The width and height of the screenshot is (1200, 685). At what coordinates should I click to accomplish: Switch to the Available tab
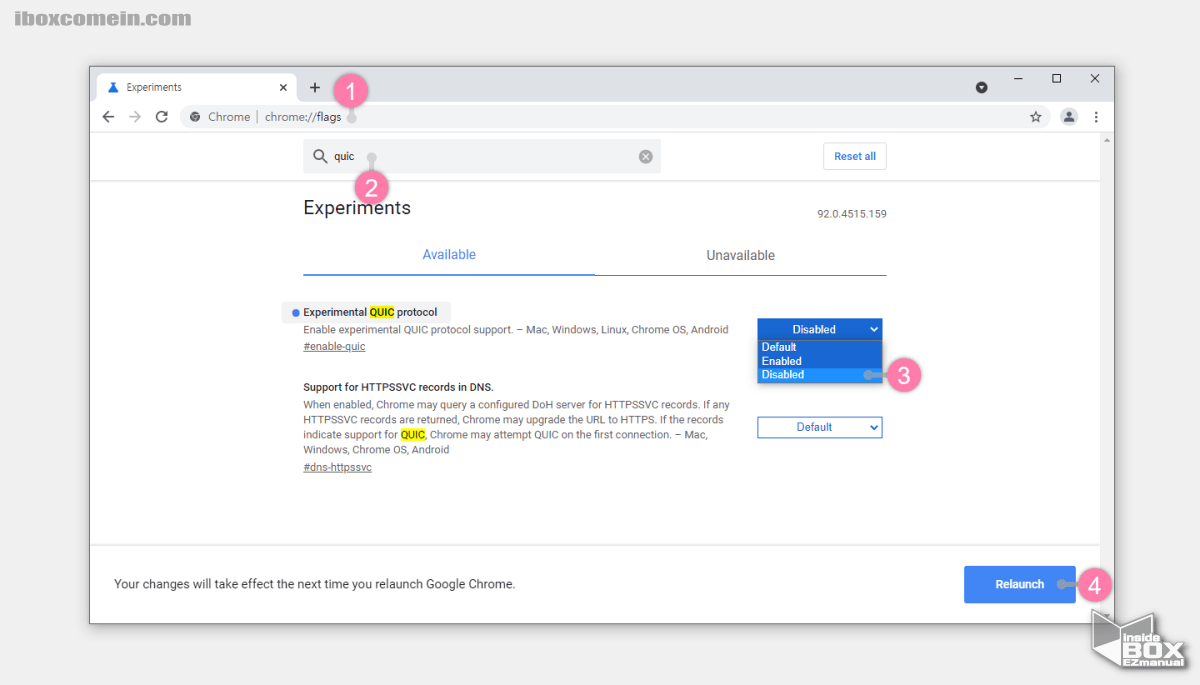449,255
